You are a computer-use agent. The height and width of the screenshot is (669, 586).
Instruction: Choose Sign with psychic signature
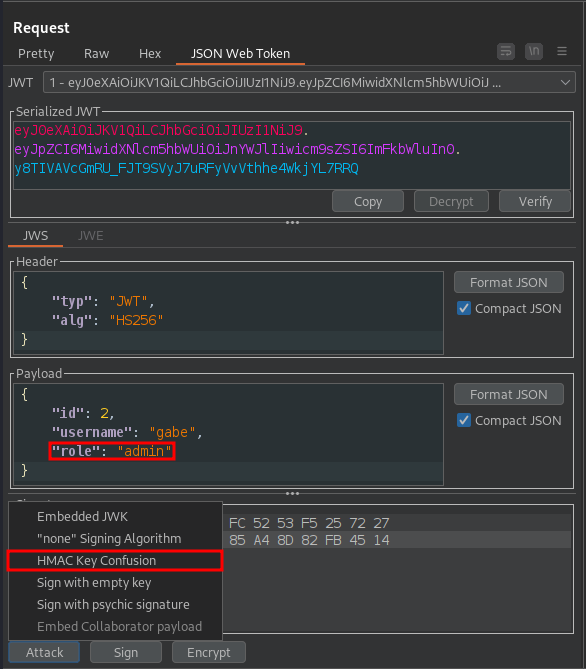tap(115, 605)
